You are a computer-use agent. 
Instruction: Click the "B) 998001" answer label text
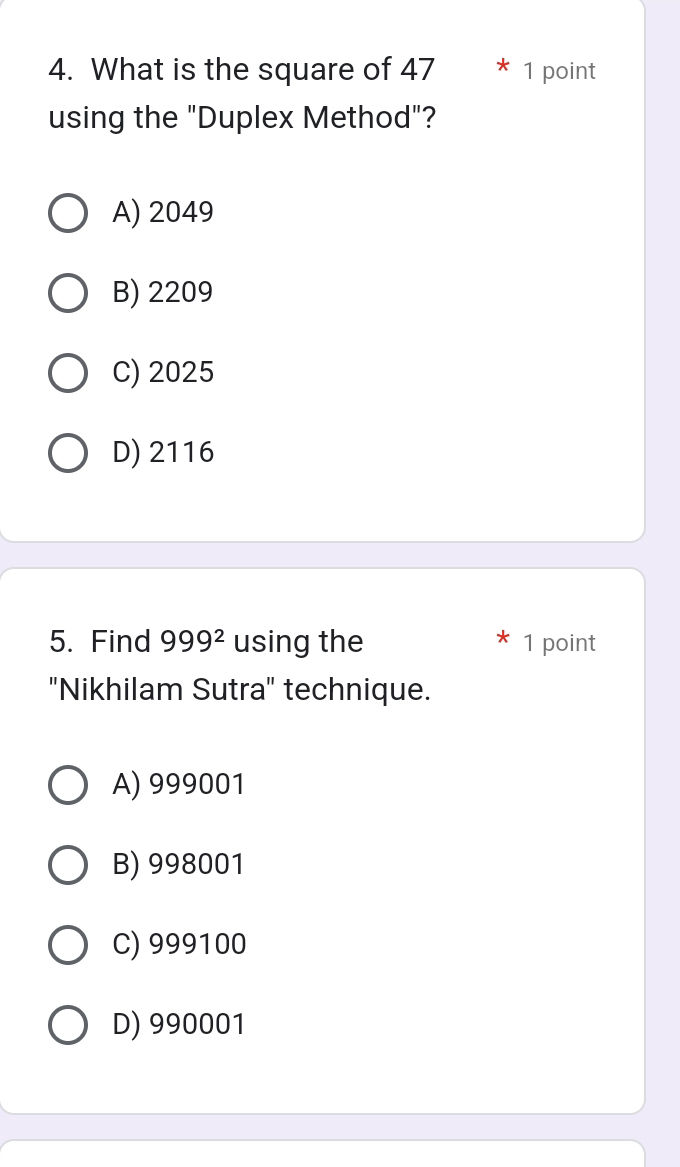pyautogui.click(x=180, y=865)
